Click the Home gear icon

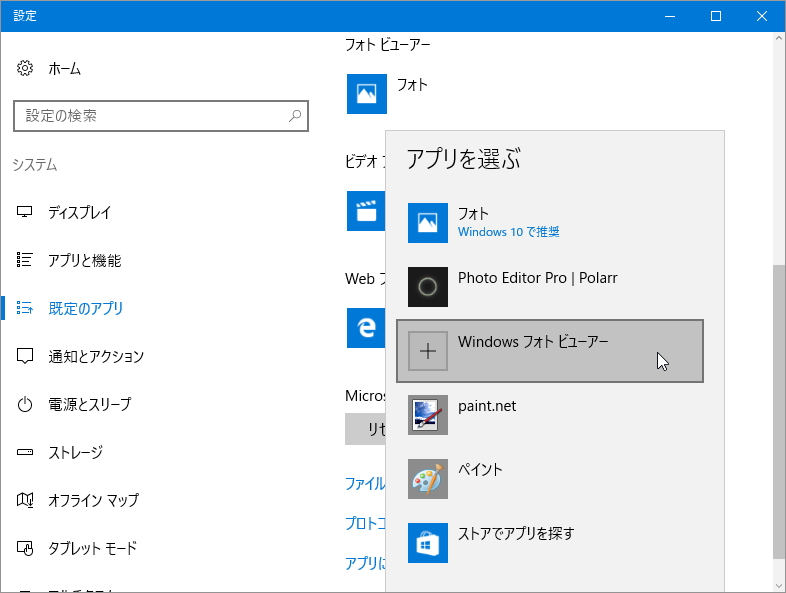(25, 68)
